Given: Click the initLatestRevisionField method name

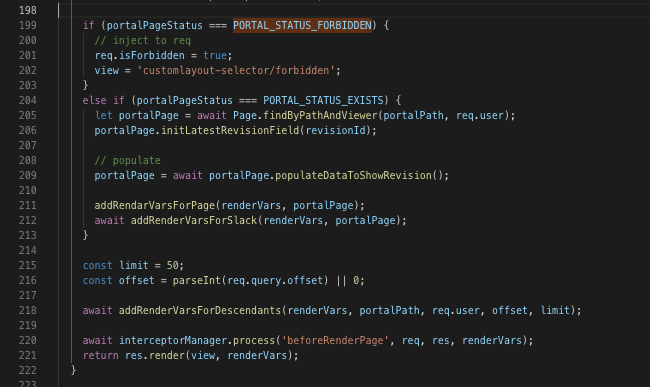Looking at the screenshot, I should (x=230, y=130).
